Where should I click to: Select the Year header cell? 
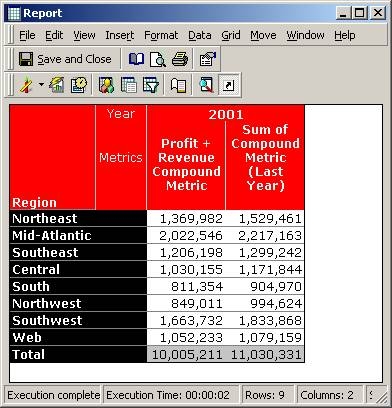[x=121, y=114]
